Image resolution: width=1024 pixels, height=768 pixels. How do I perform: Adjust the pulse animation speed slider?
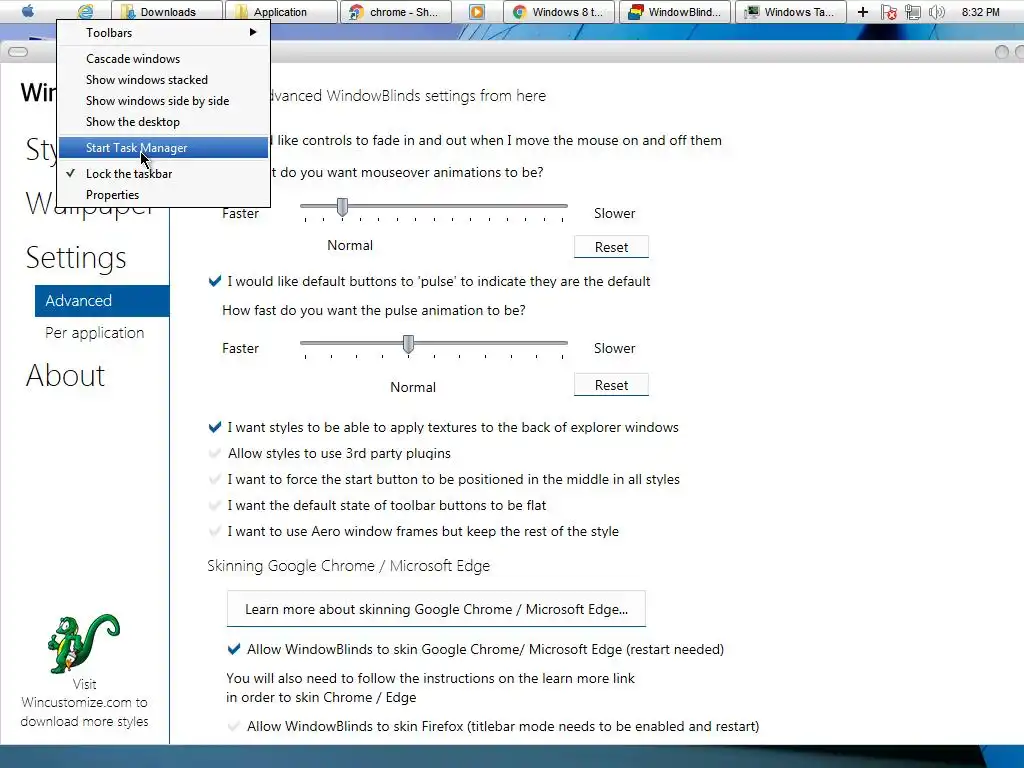click(x=408, y=344)
